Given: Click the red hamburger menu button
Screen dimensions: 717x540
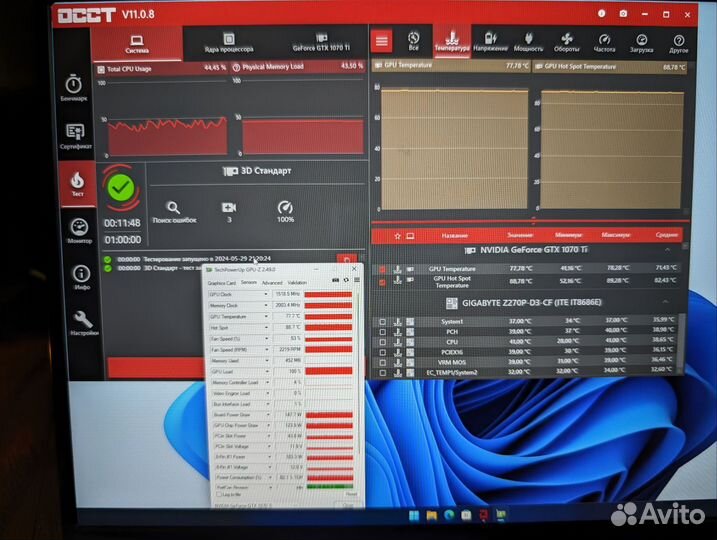Looking at the screenshot, I should tap(381, 40).
